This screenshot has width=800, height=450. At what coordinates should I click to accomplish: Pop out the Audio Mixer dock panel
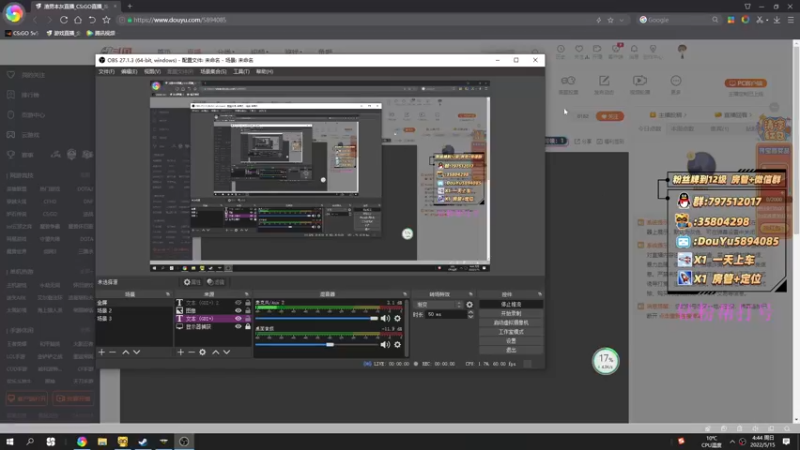(405, 294)
